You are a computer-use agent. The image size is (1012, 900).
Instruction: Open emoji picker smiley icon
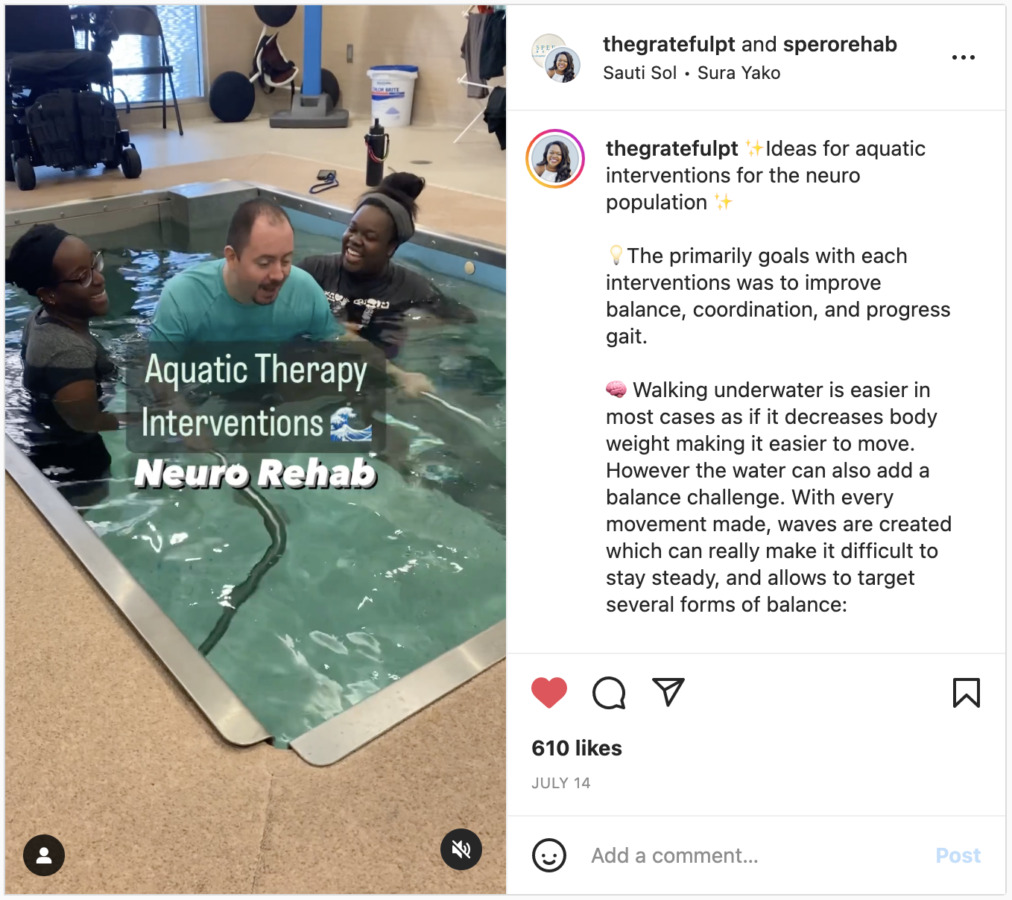pos(549,855)
